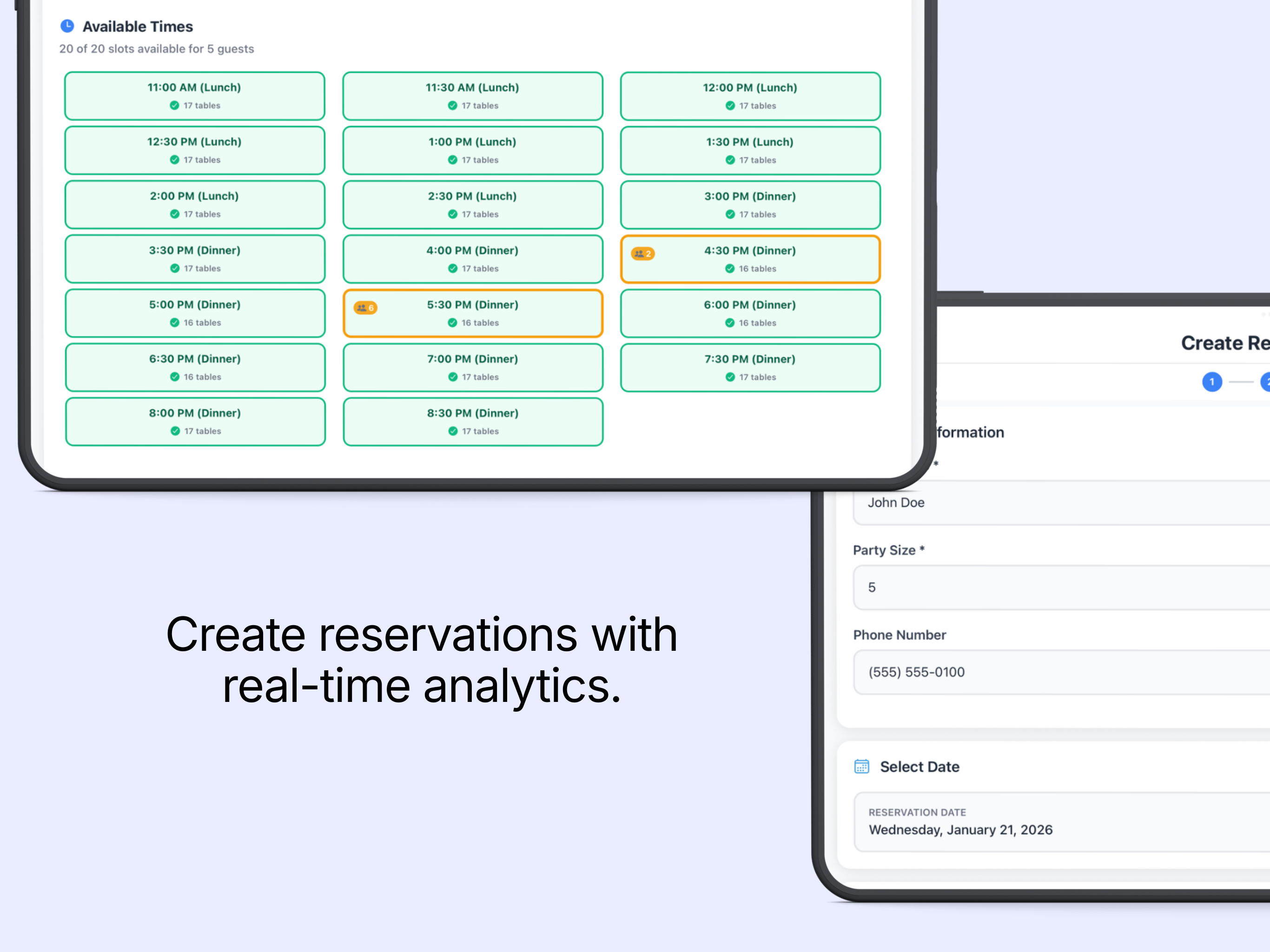1270x952 pixels.
Task: Go to step 1 in Create Reservation
Action: (x=1212, y=382)
